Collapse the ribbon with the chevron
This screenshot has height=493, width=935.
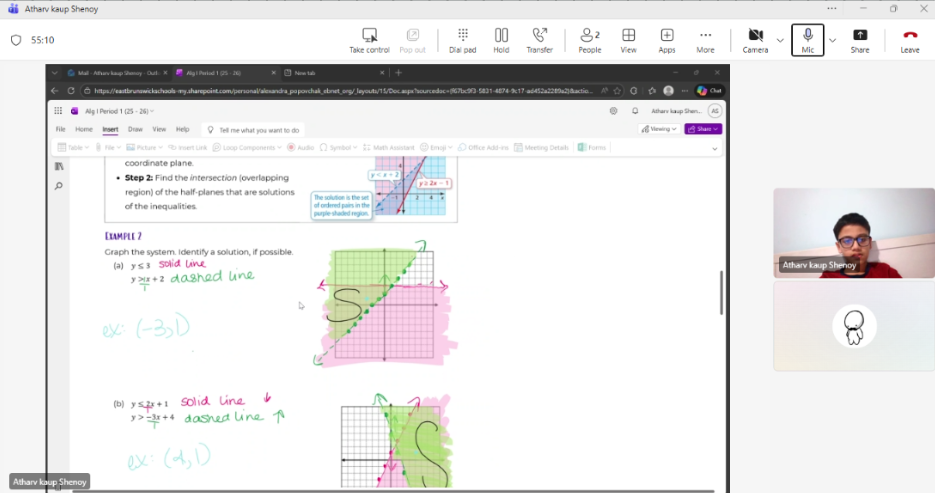[714, 148]
